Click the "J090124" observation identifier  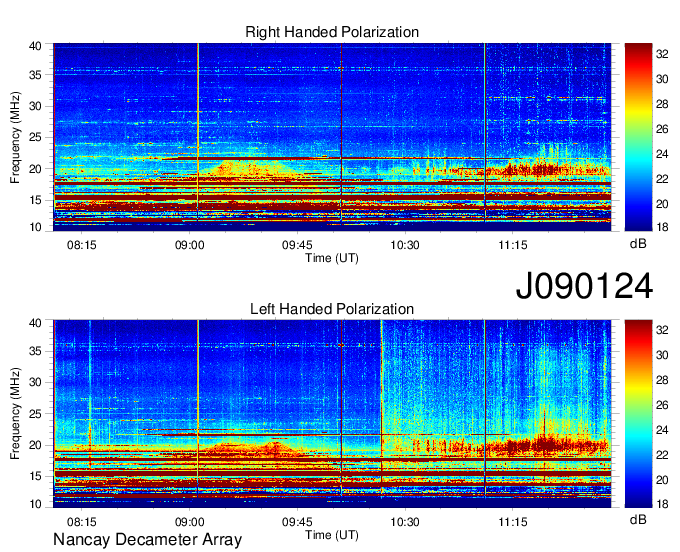coord(584,286)
